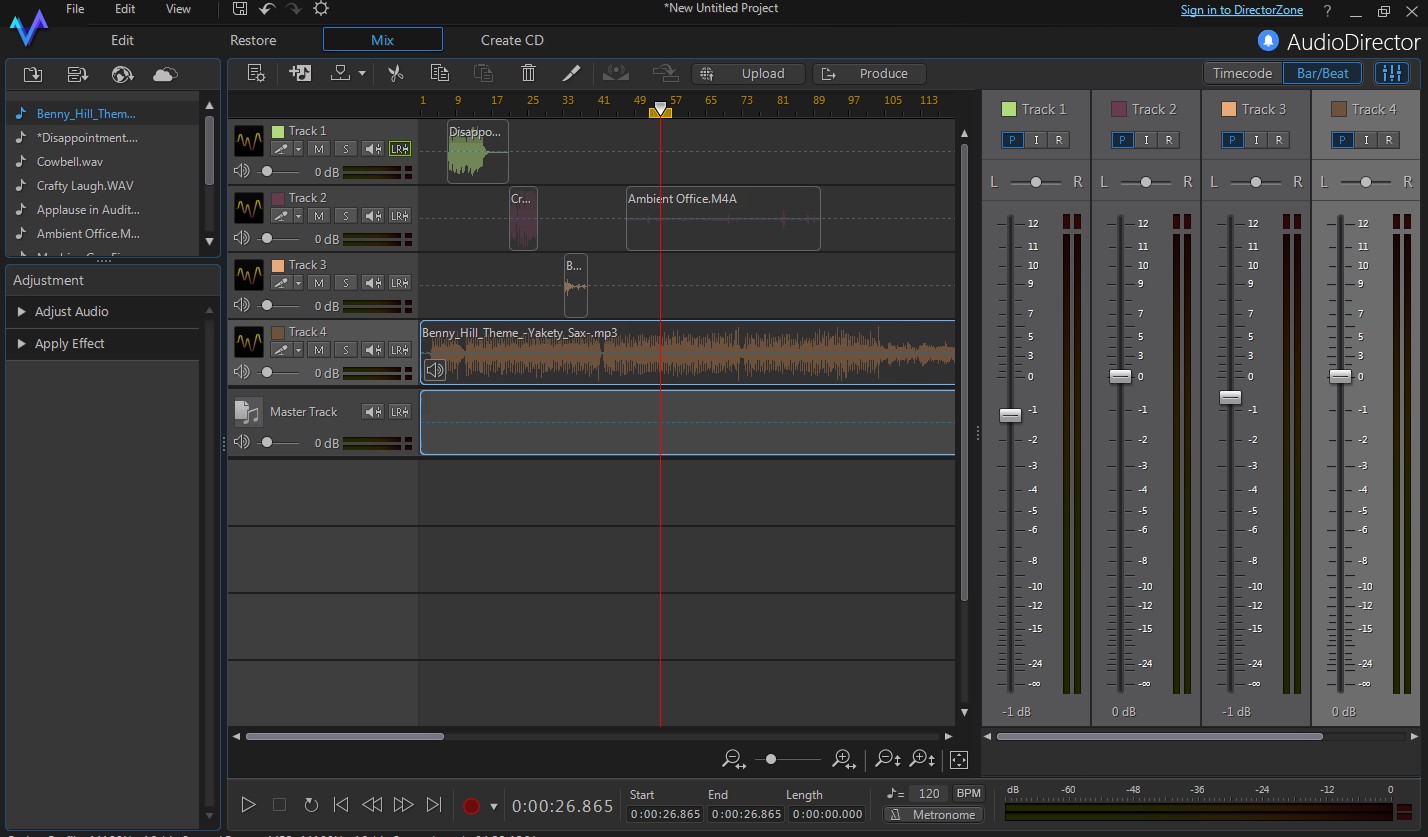Image resolution: width=1428 pixels, height=837 pixels.
Task: Open the download from DirectorZone globe icon
Action: point(122,74)
